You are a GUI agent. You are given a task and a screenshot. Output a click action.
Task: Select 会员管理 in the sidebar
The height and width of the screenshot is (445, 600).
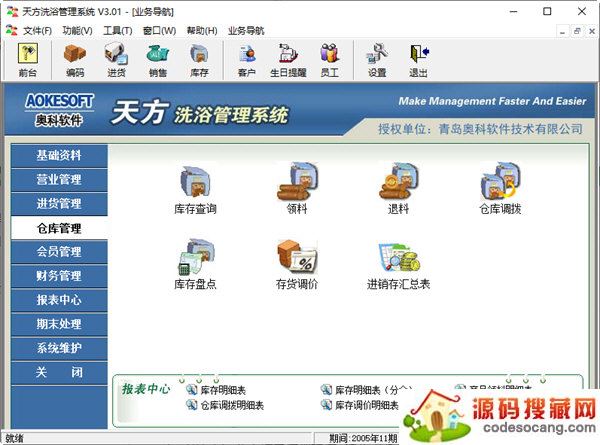point(59,252)
